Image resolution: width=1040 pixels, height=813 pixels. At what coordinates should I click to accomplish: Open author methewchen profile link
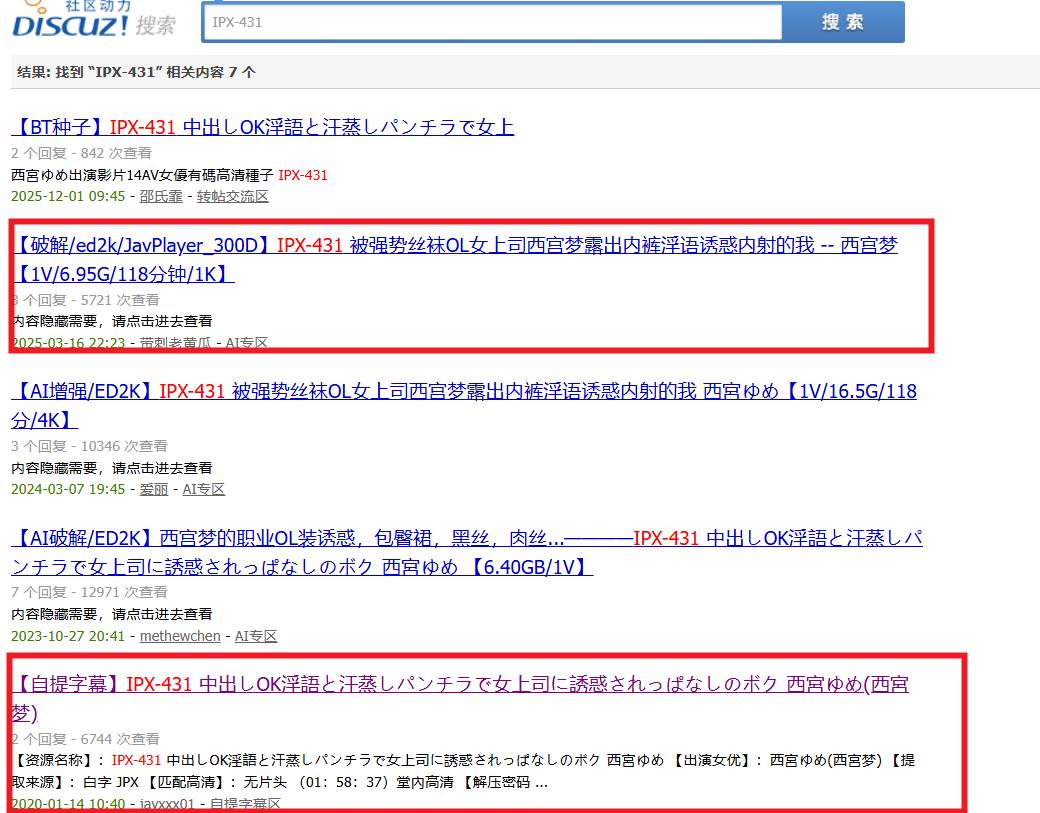coord(180,636)
